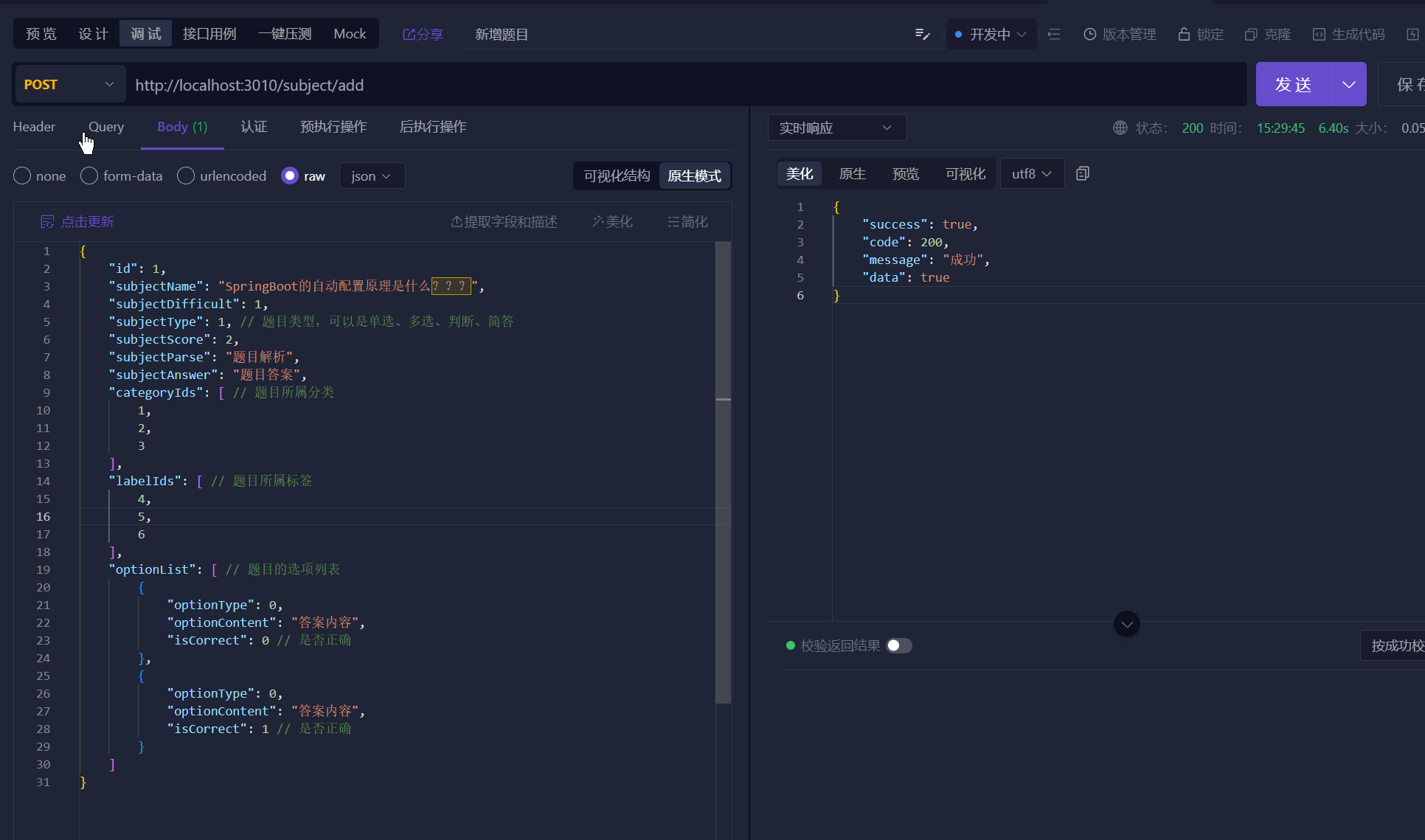This screenshot has width=1425, height=840.
Task: Click the 克隆 clone button
Action: point(1268,34)
